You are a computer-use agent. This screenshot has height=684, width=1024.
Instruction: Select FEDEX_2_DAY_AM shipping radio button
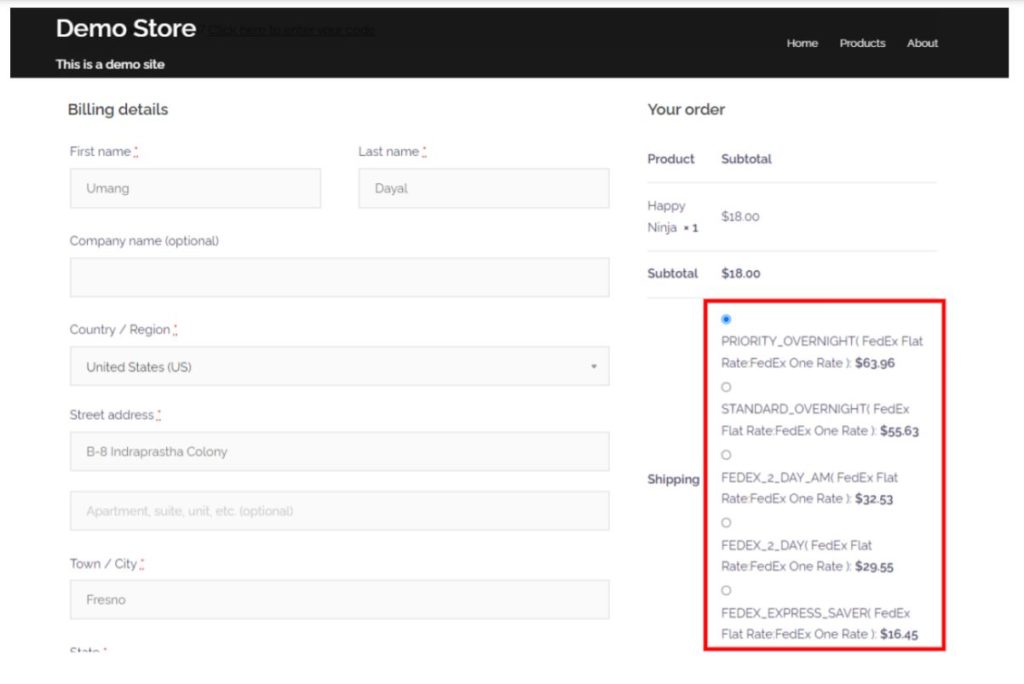coord(726,455)
